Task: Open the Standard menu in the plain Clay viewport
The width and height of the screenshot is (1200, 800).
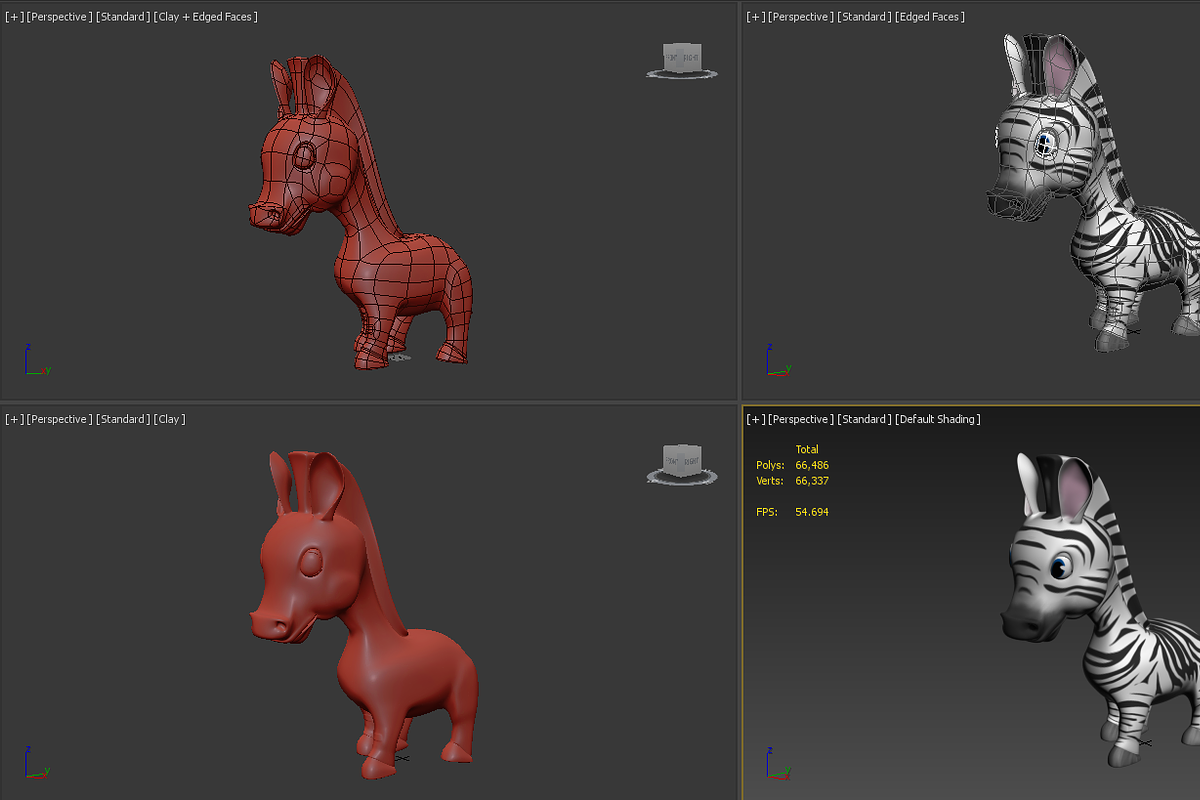Action: coord(124,419)
